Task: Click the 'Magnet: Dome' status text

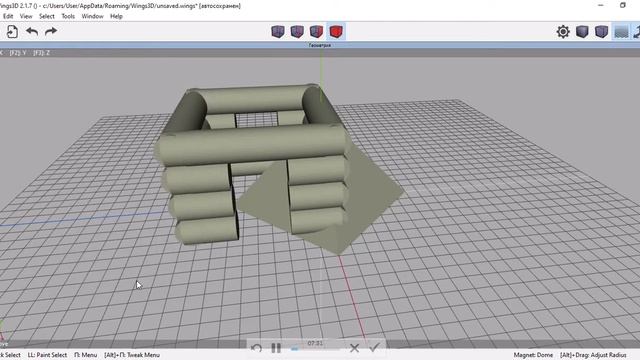Action: pos(533,355)
